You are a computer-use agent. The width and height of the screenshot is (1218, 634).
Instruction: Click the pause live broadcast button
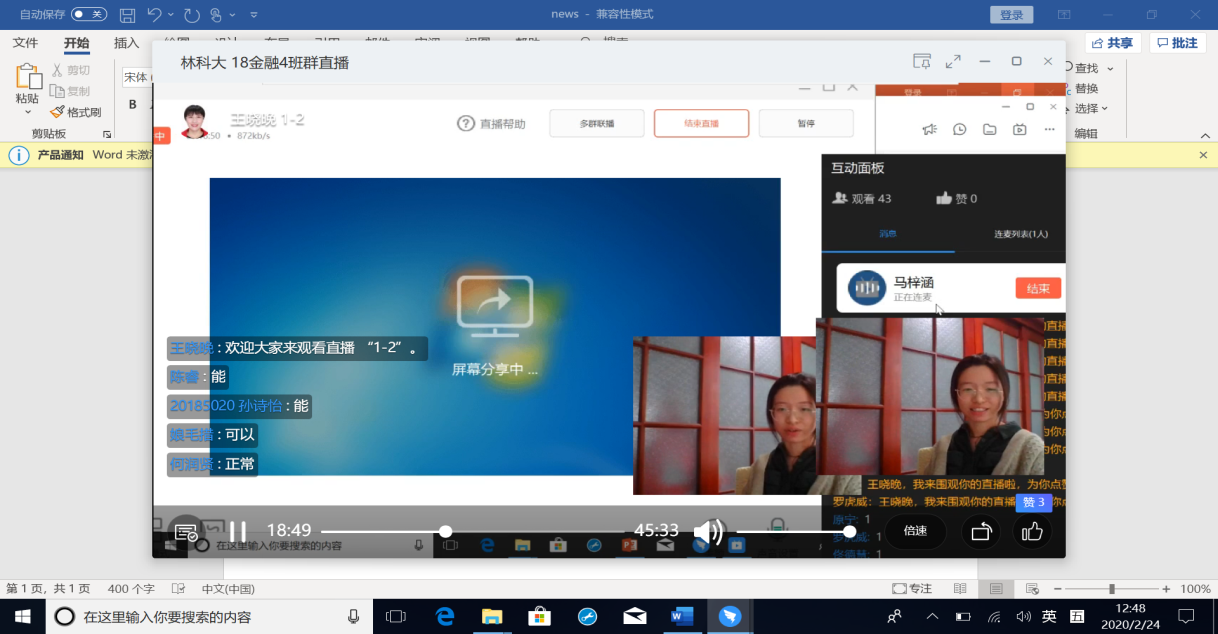tap(806, 124)
